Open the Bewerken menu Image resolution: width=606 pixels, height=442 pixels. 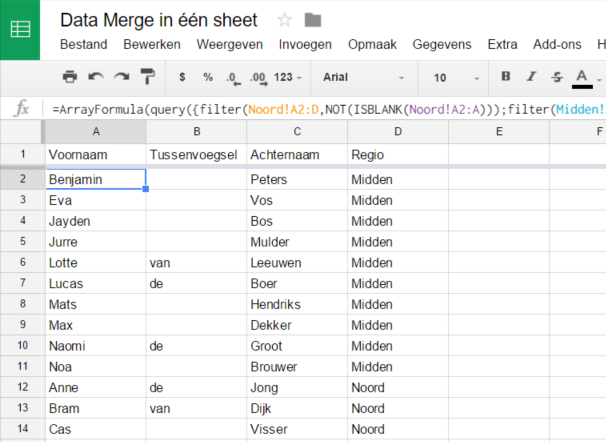[152, 44]
